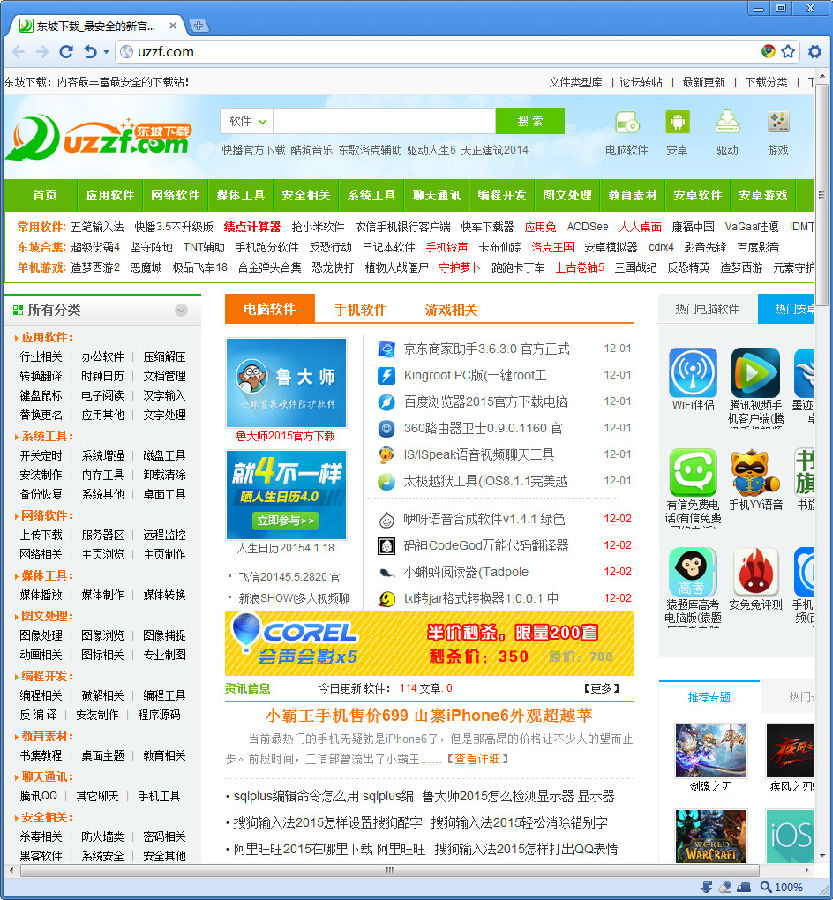Open the World of Warcraft topic thumbnail
This screenshot has width=833, height=900.
pyautogui.click(x=711, y=835)
